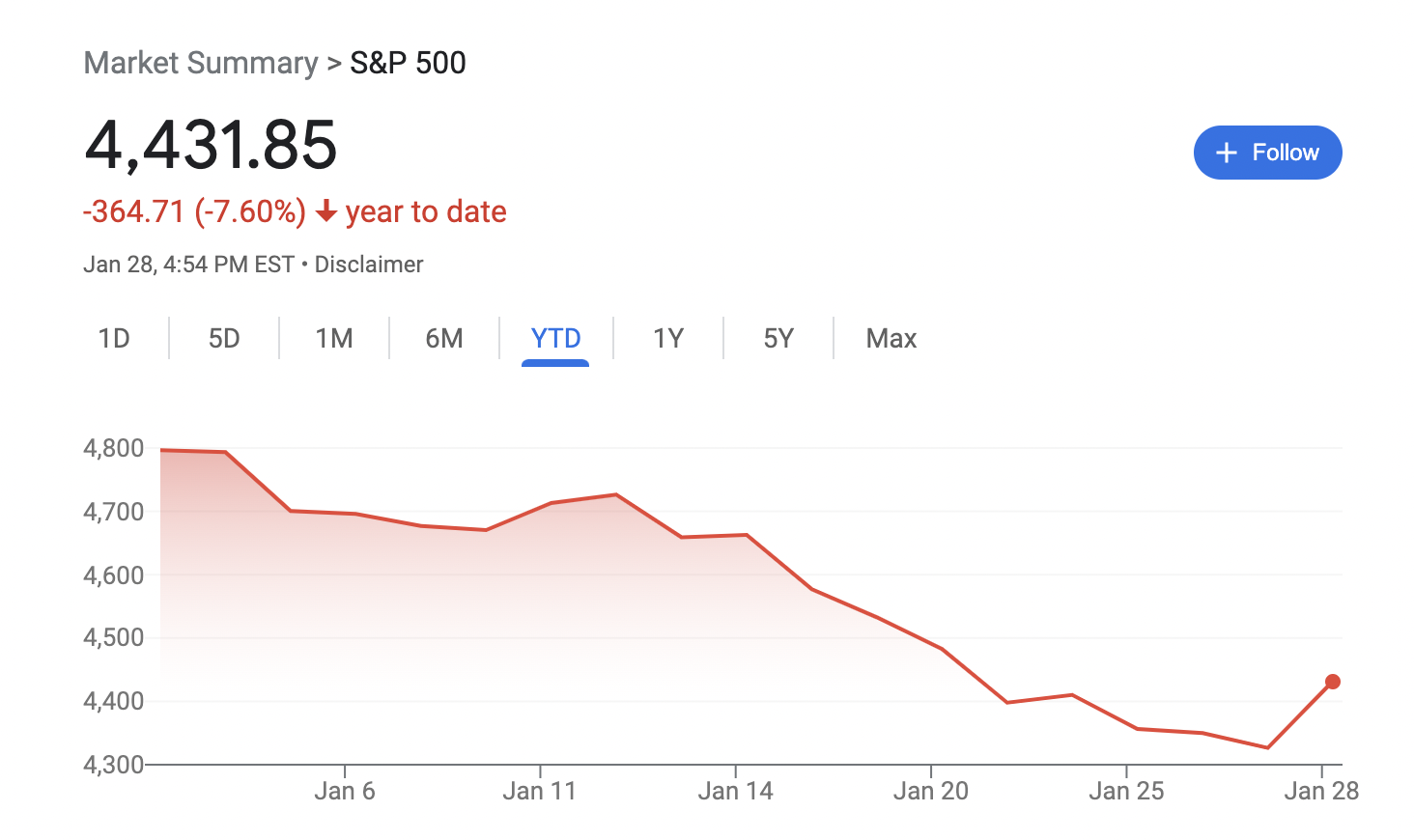Switch chart to 6M range
This screenshot has height=840, width=1414.
[x=444, y=339]
